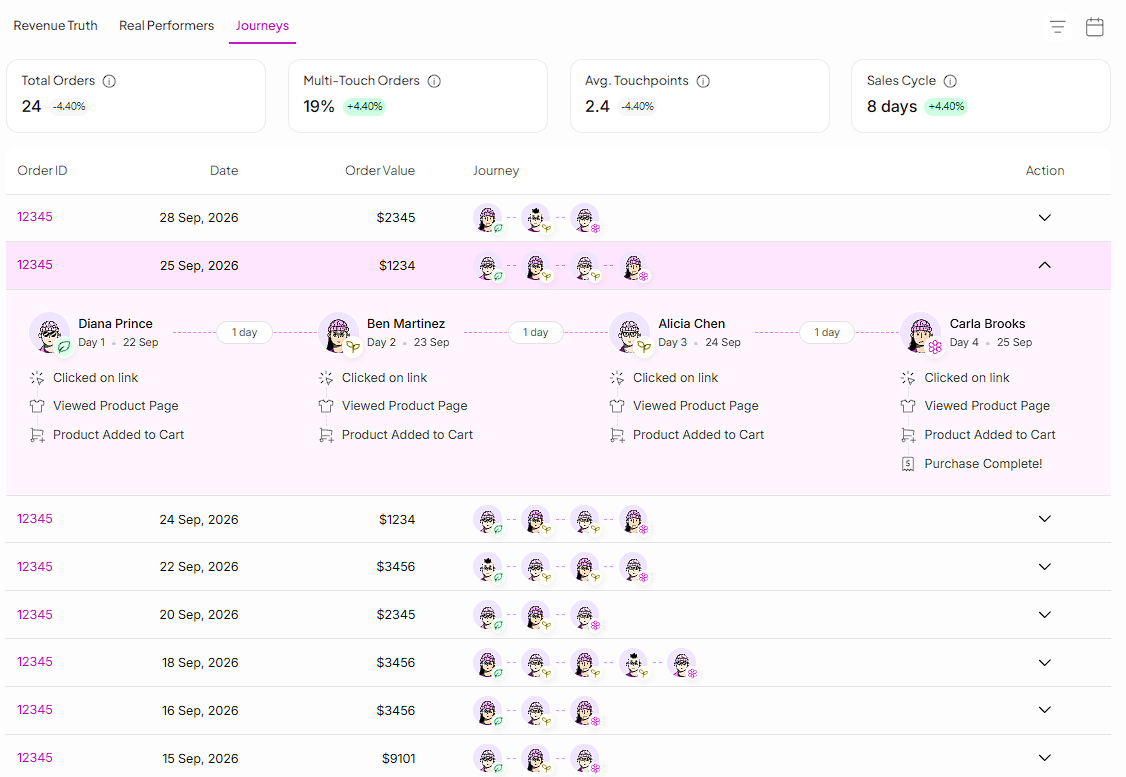Viewport: 1126px width, 777px height.
Task: Expand the 22 Sep, 2026 order row
Action: pos(1045,567)
